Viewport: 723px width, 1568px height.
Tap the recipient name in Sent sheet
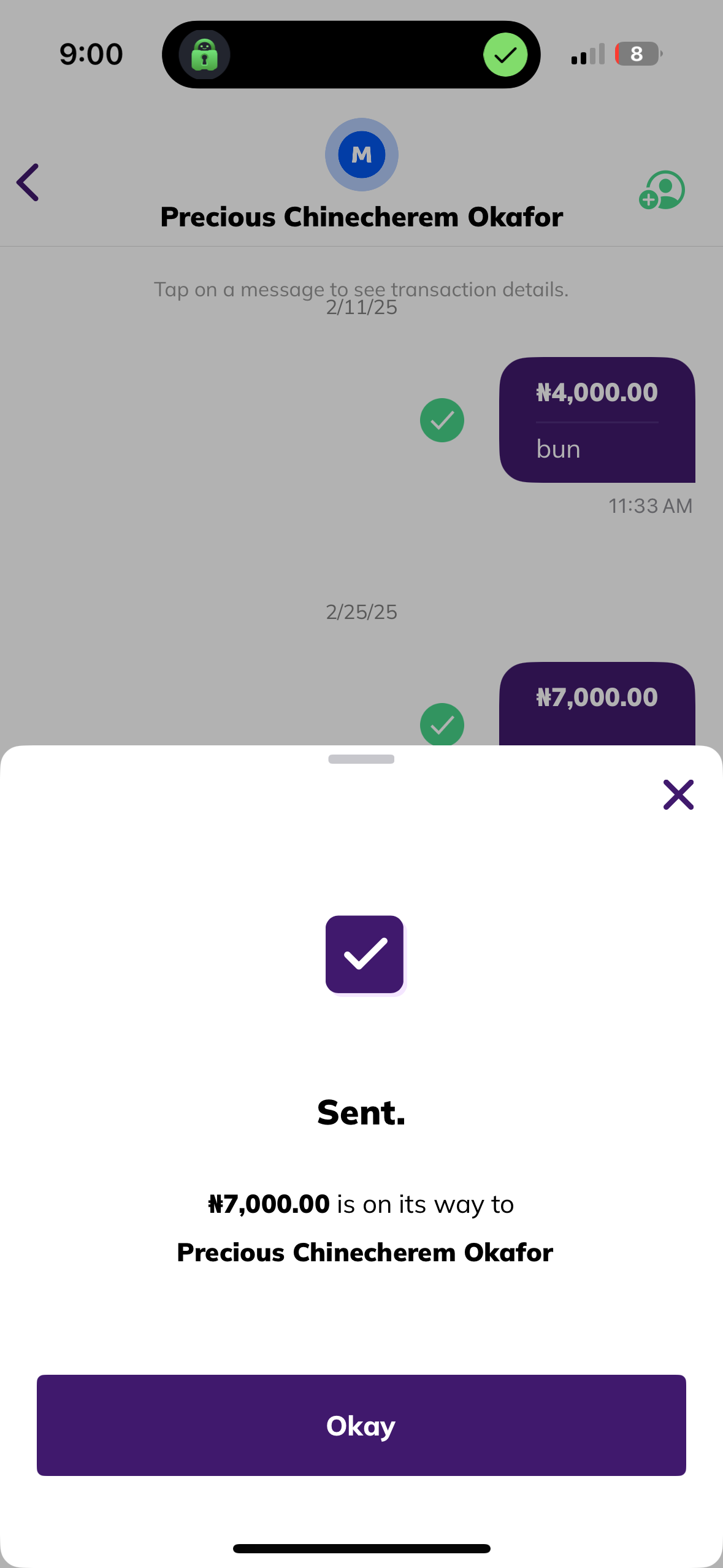click(365, 1252)
